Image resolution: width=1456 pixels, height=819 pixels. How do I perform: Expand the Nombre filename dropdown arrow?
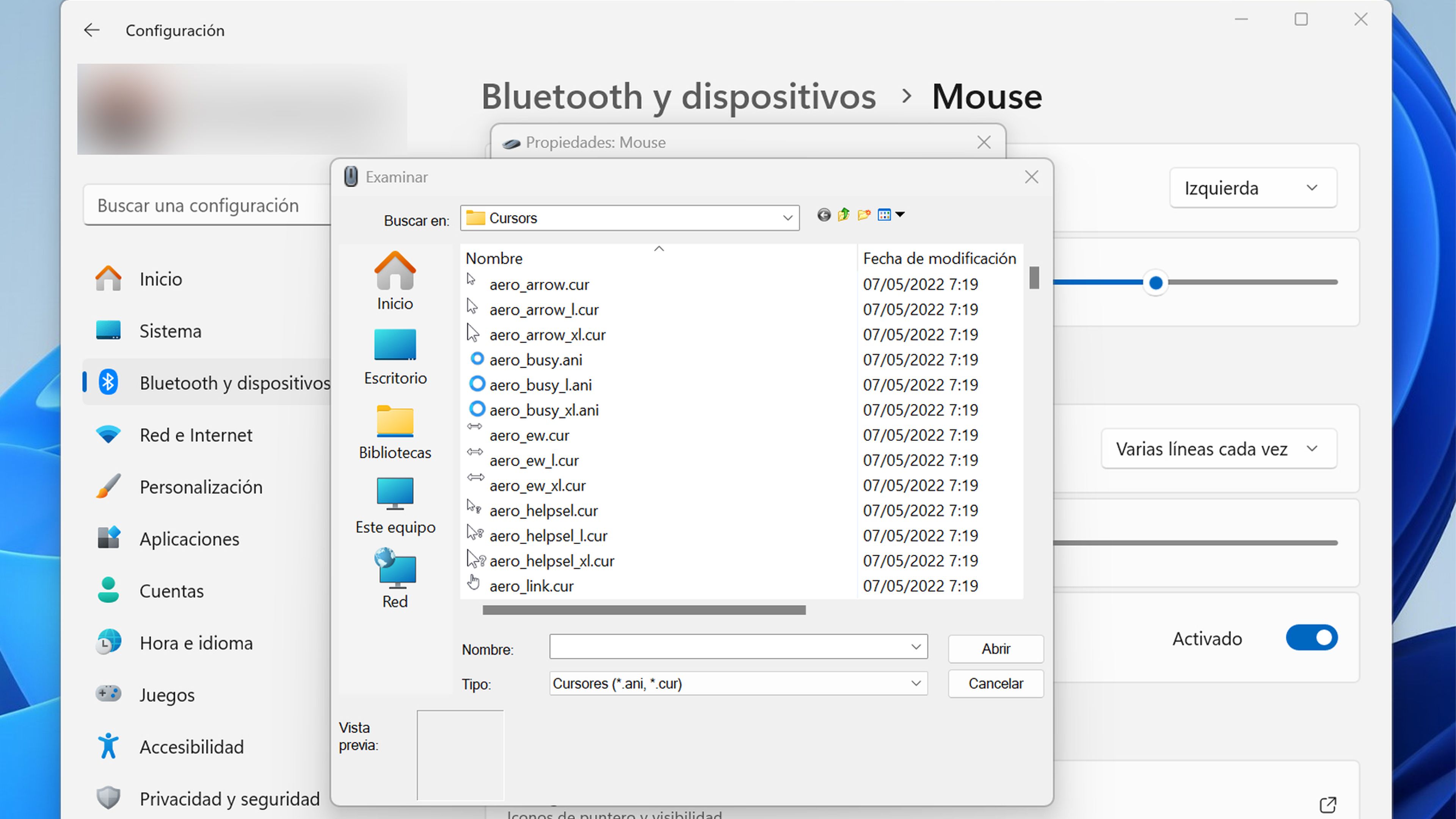click(x=916, y=647)
